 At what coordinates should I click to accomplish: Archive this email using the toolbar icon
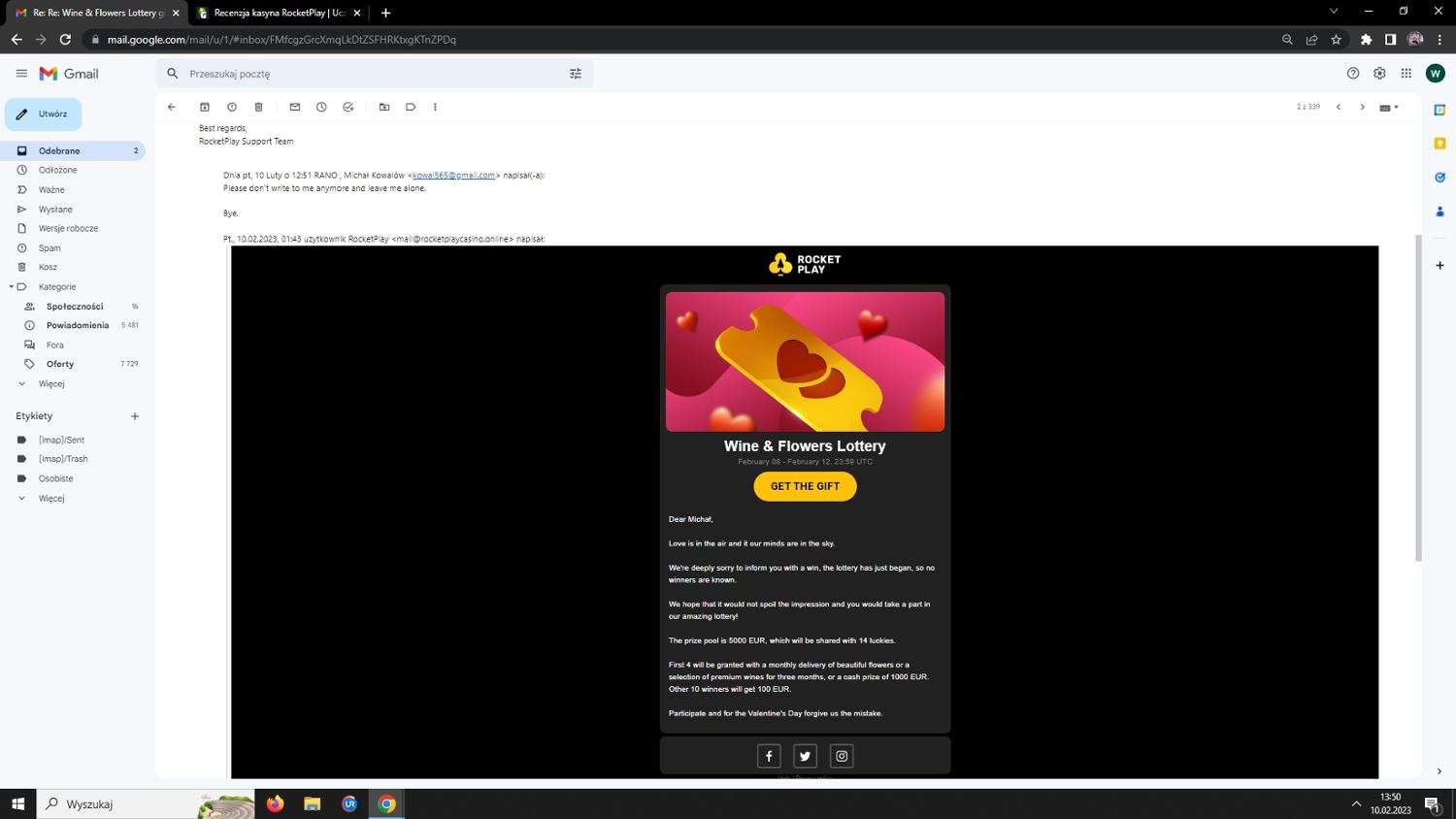click(205, 107)
